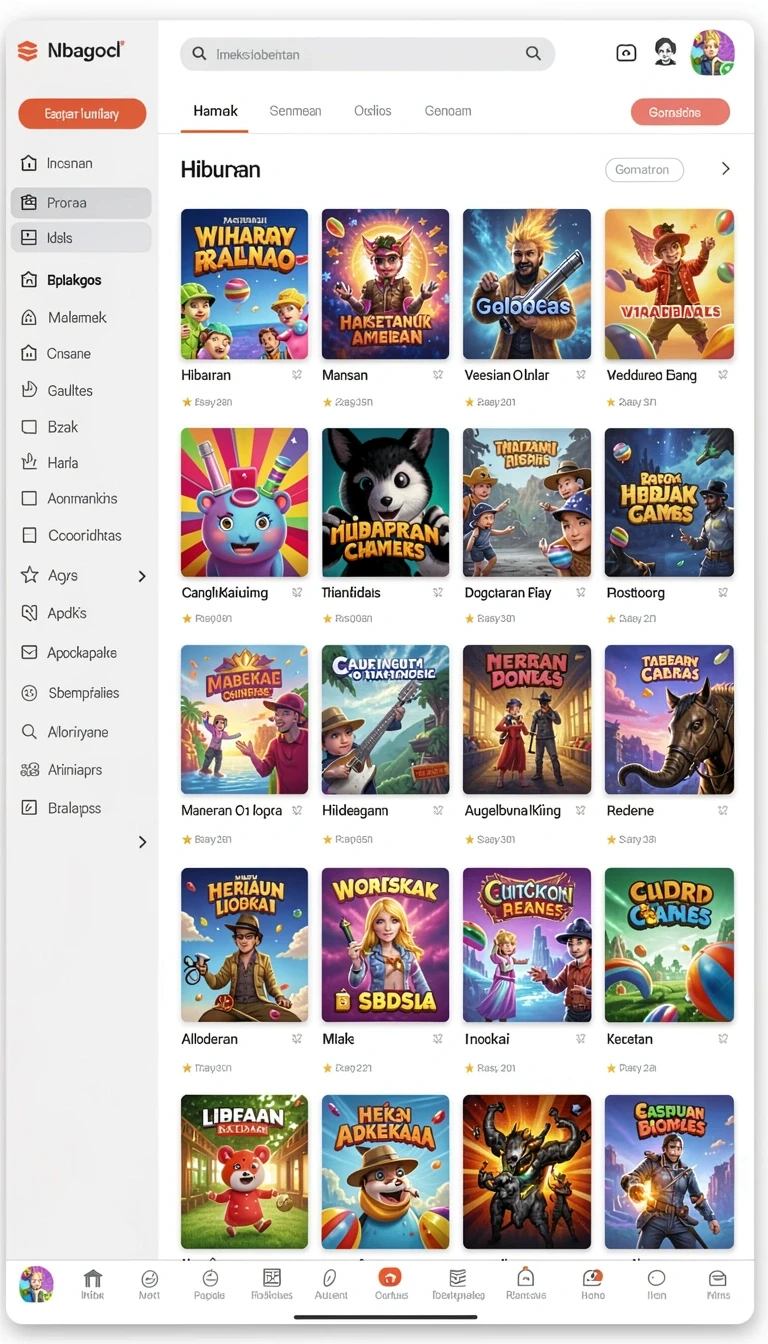Switch to the Senmean tab
768x1344 pixels.
pos(295,111)
